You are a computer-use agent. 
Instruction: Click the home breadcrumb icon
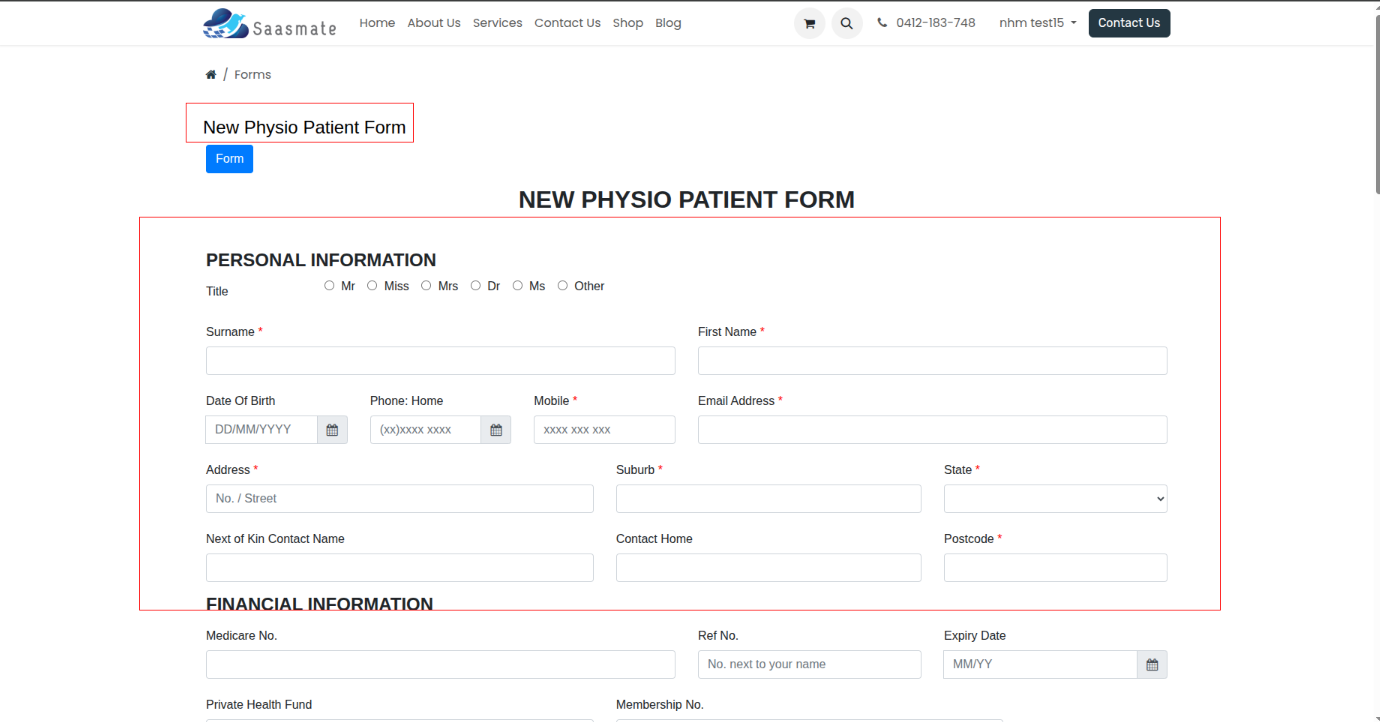pyautogui.click(x=211, y=75)
